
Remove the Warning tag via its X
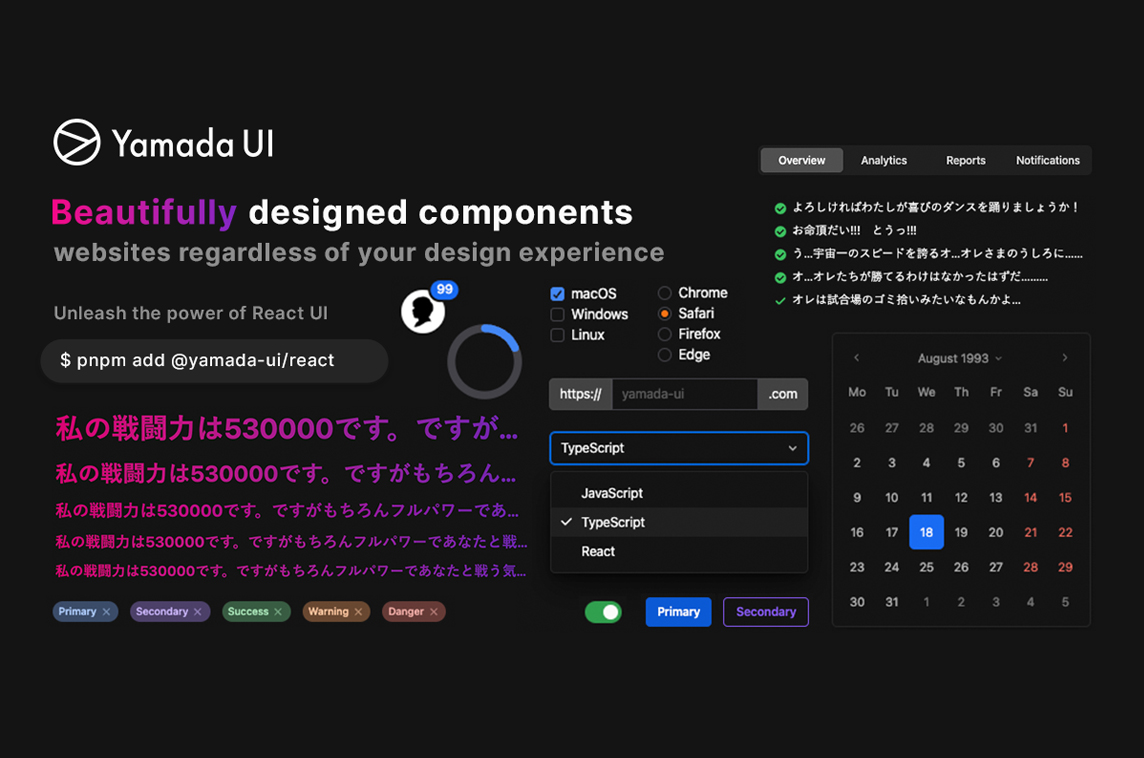click(358, 612)
